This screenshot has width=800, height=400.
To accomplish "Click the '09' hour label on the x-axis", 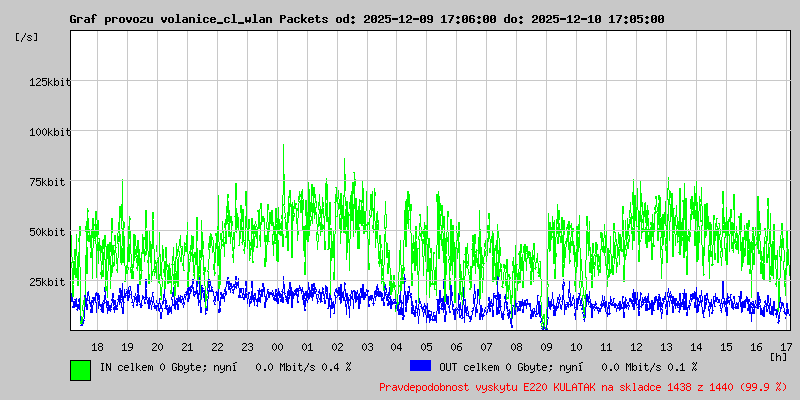I will [546, 347].
